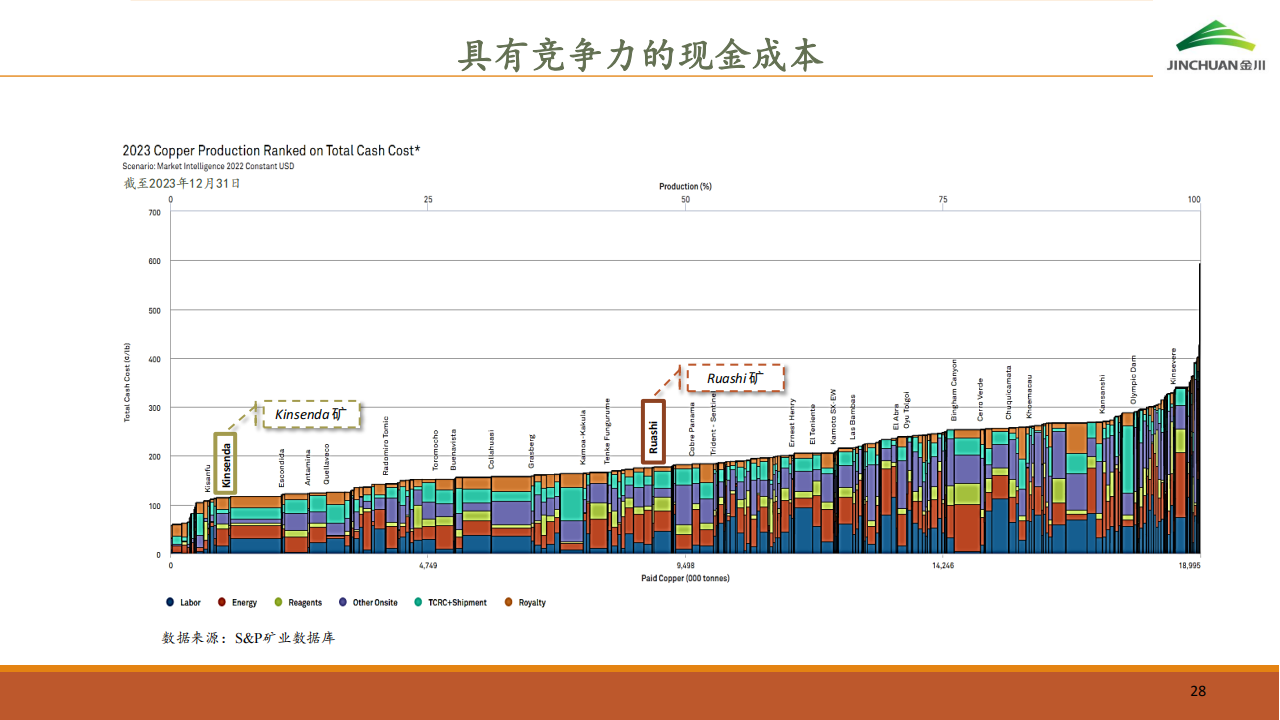Click the 700 value on the cost axis

point(154,213)
